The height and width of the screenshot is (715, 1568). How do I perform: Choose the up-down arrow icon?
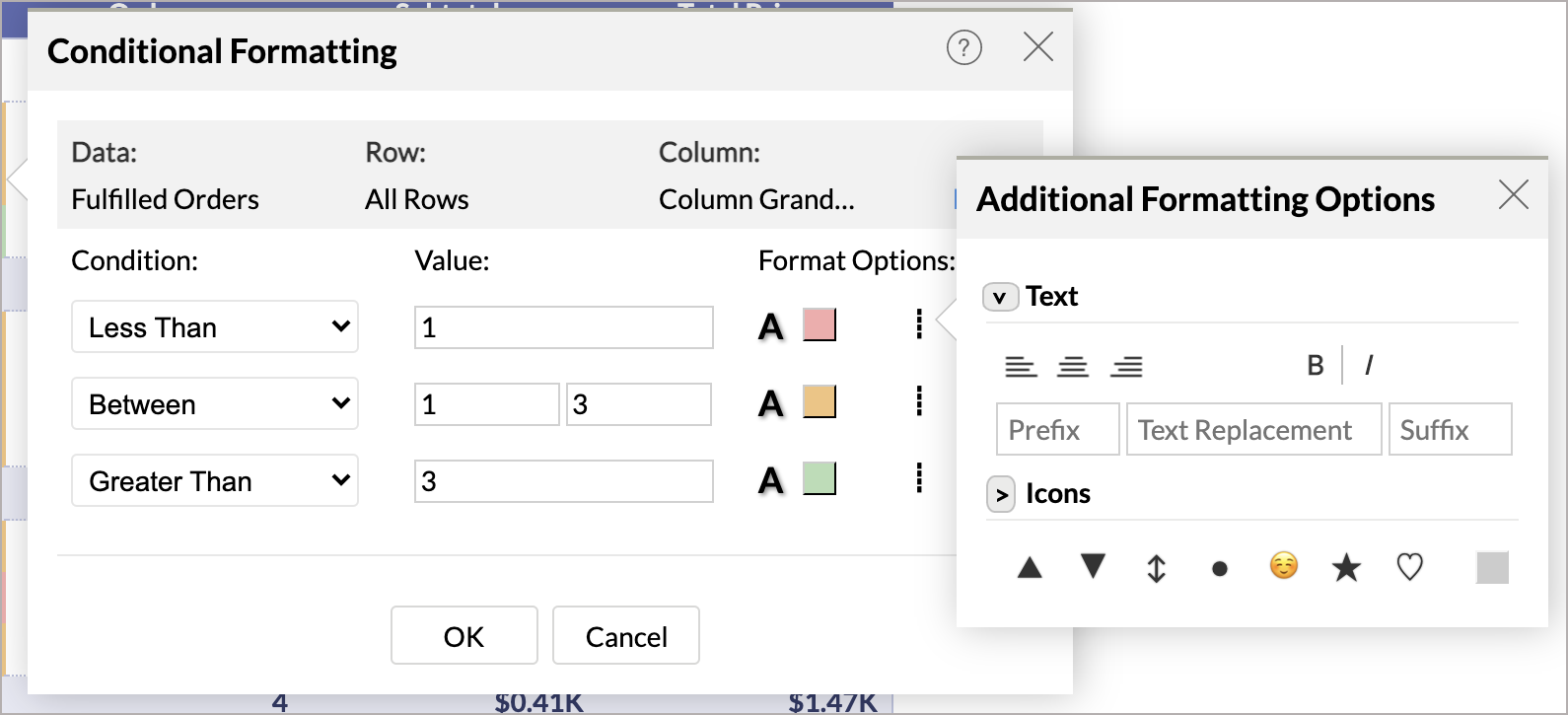point(1156,568)
